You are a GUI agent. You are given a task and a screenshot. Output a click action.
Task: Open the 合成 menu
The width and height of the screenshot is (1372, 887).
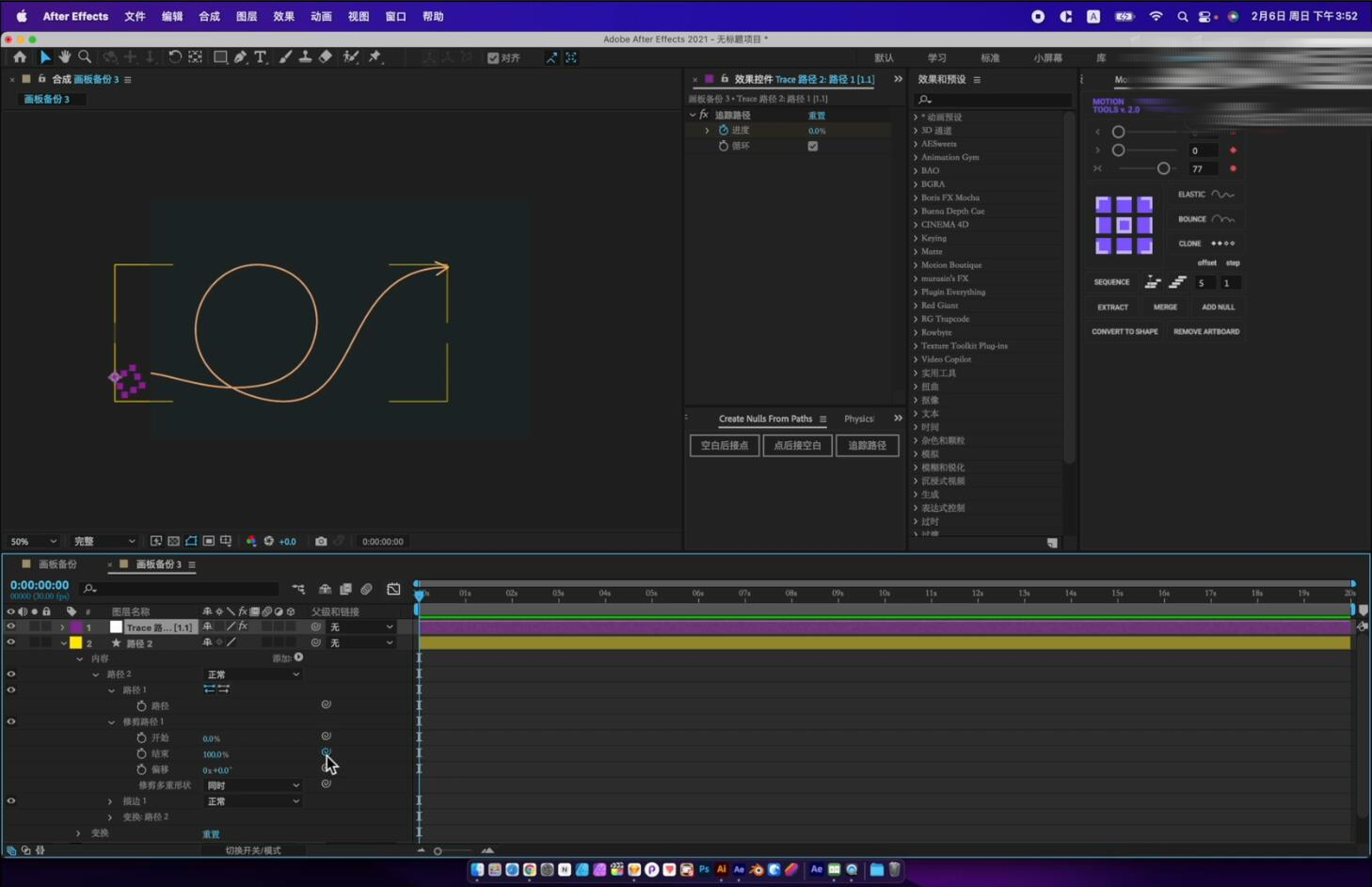[209, 16]
